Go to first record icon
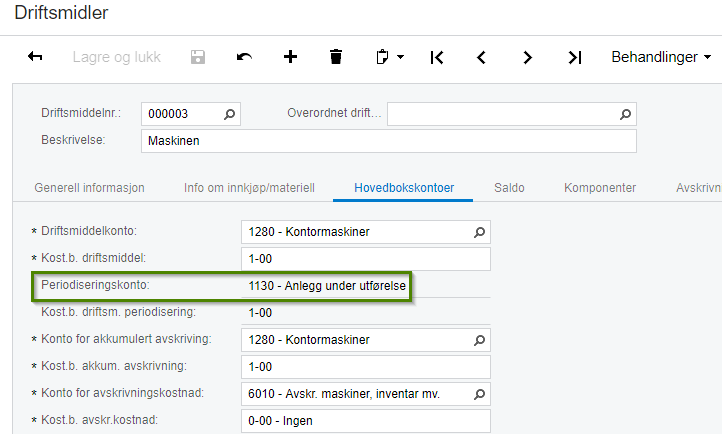 coord(437,58)
